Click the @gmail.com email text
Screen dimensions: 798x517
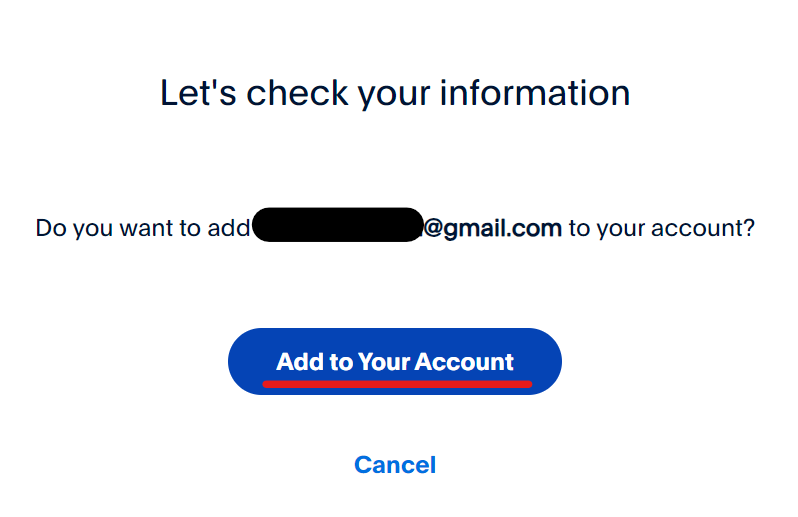[492, 228]
